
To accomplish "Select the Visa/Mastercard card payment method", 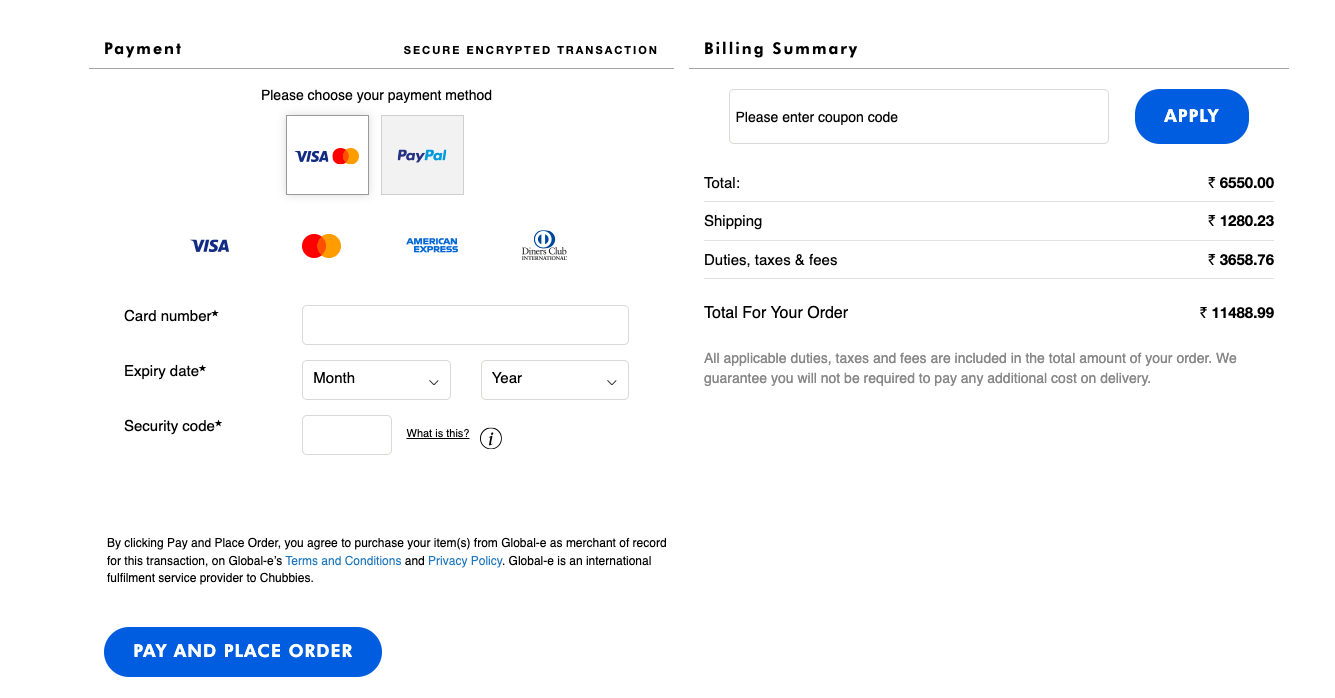I will click(x=327, y=155).
